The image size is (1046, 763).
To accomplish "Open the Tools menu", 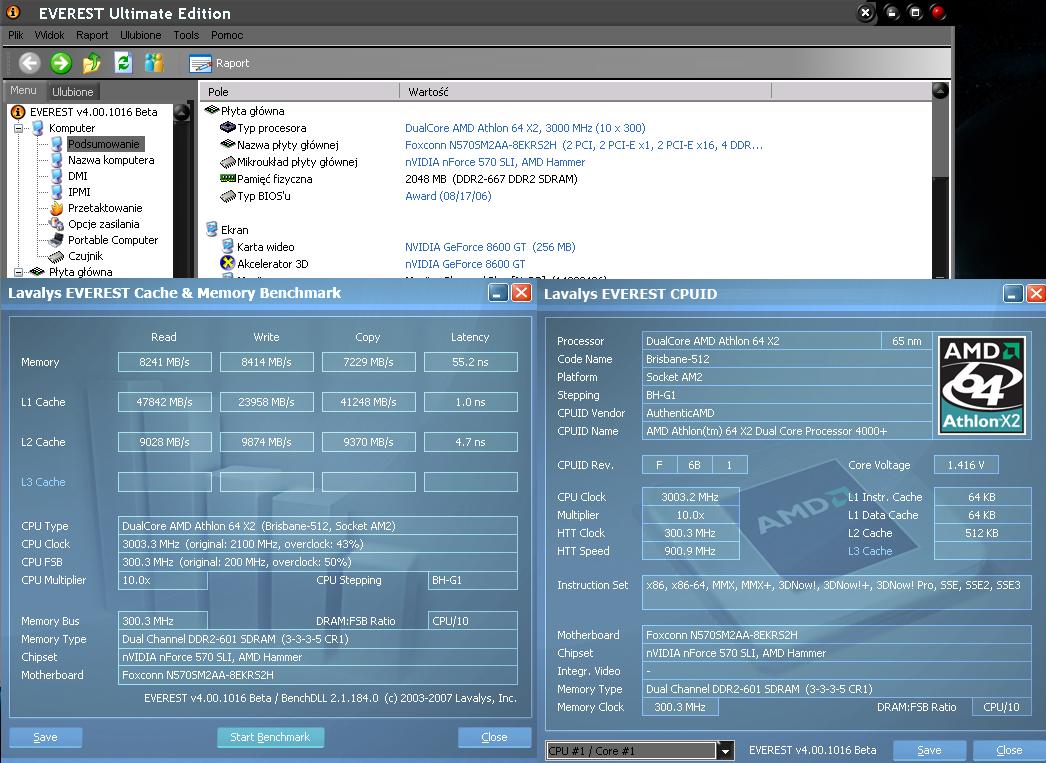I will tap(186, 35).
